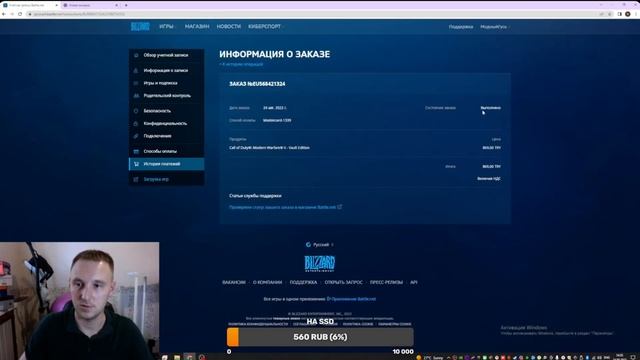Open a new browser tab with plus button
Viewport: 640px width, 360px height.
tap(126, 5)
